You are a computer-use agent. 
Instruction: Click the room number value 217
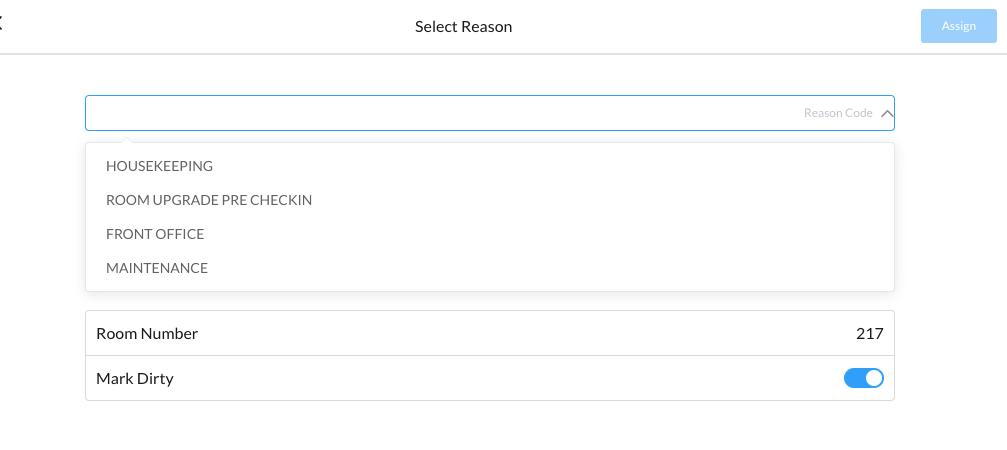(x=869, y=334)
